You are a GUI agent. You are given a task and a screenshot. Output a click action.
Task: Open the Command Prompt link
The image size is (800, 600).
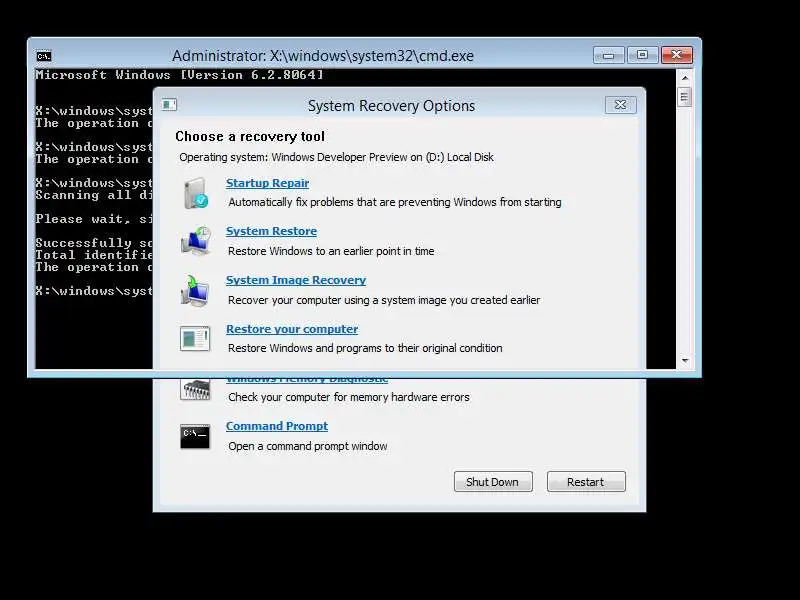[x=277, y=426]
